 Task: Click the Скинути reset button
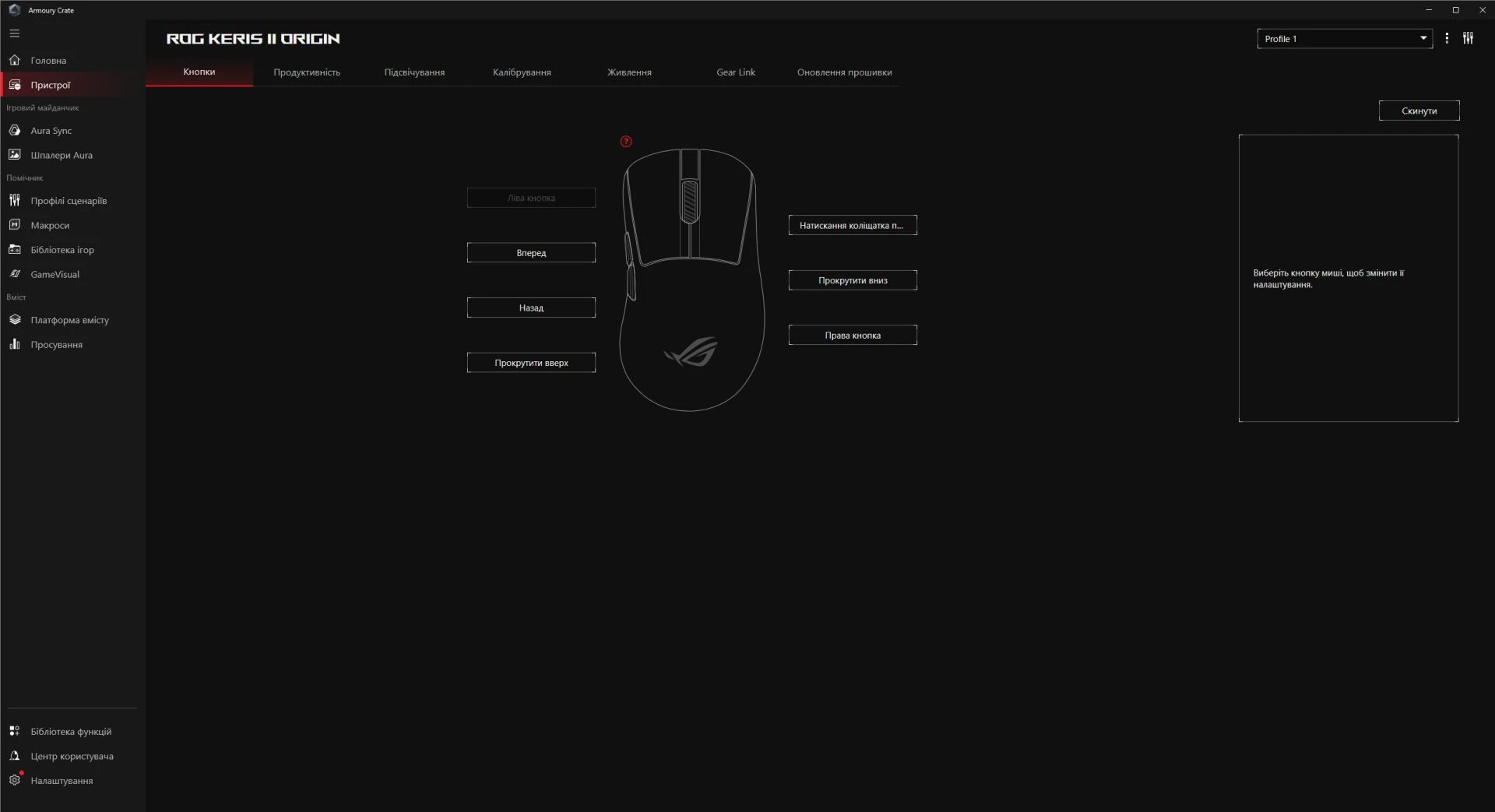pyautogui.click(x=1419, y=111)
